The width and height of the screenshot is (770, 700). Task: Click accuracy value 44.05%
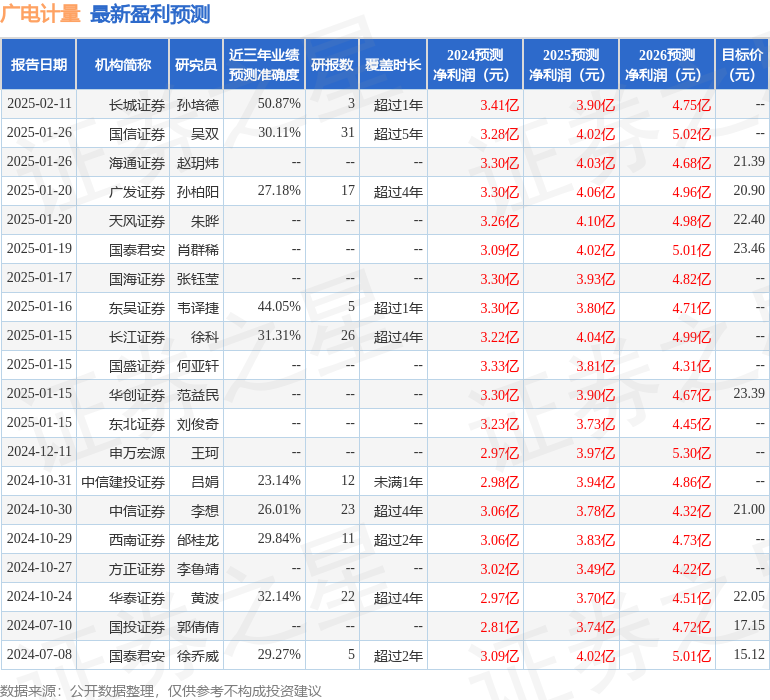coord(279,307)
